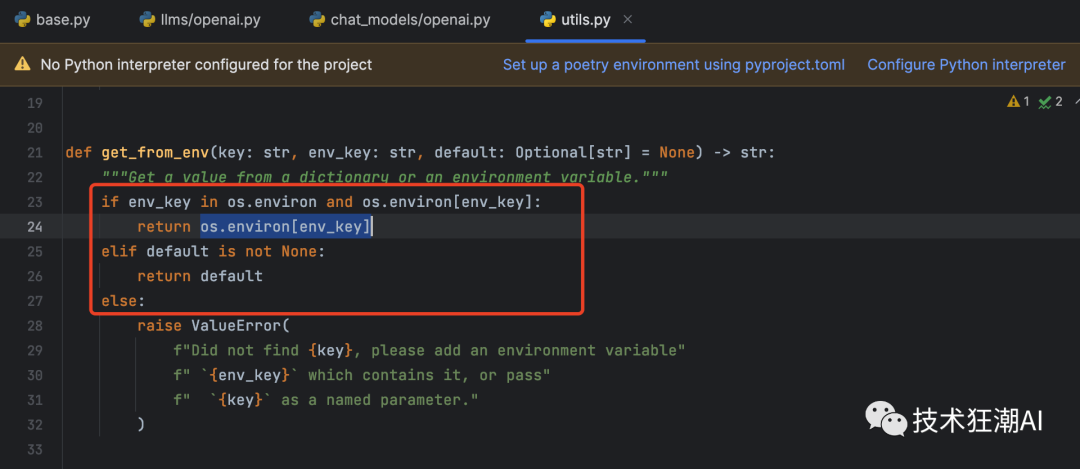Click 'Configure Python interpreter' link
Image resolution: width=1080 pixels, height=469 pixels.
(x=966, y=65)
